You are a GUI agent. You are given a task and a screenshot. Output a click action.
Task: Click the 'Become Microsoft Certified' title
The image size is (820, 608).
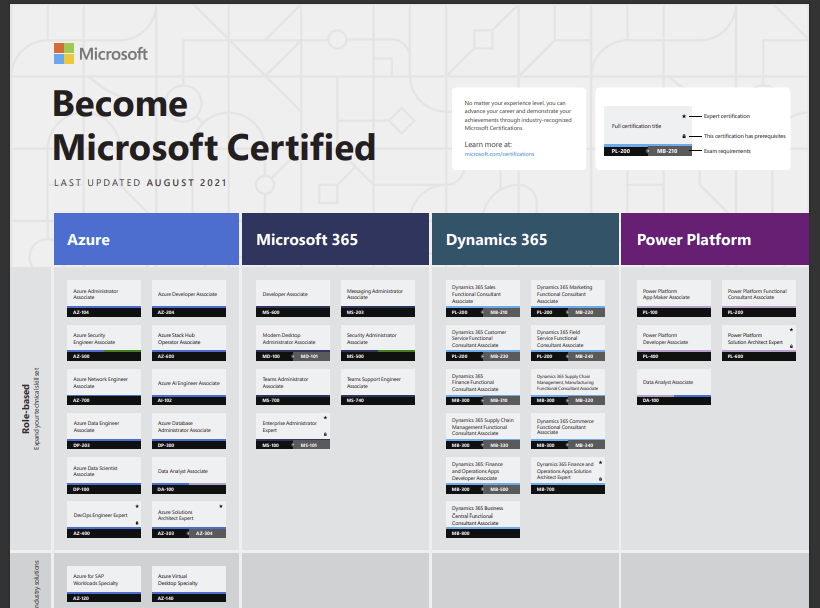214,125
